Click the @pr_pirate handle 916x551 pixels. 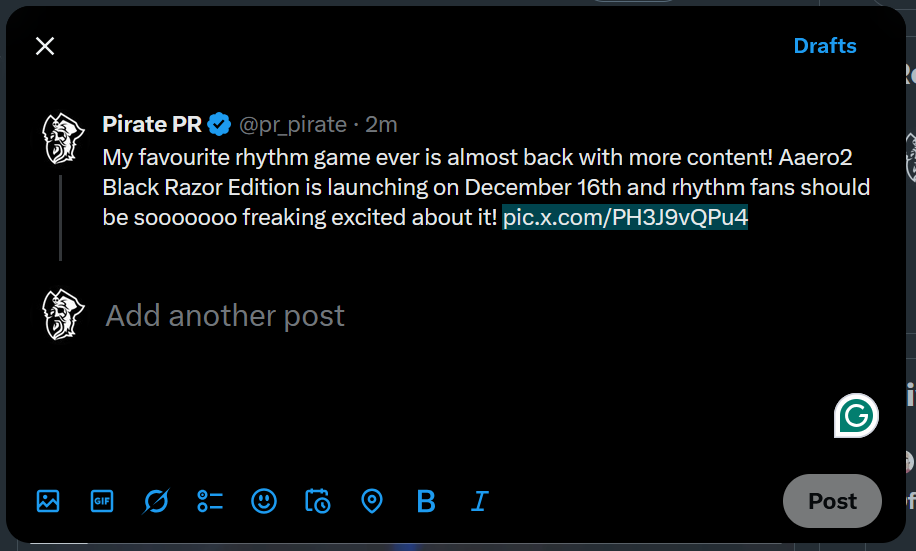coord(292,125)
